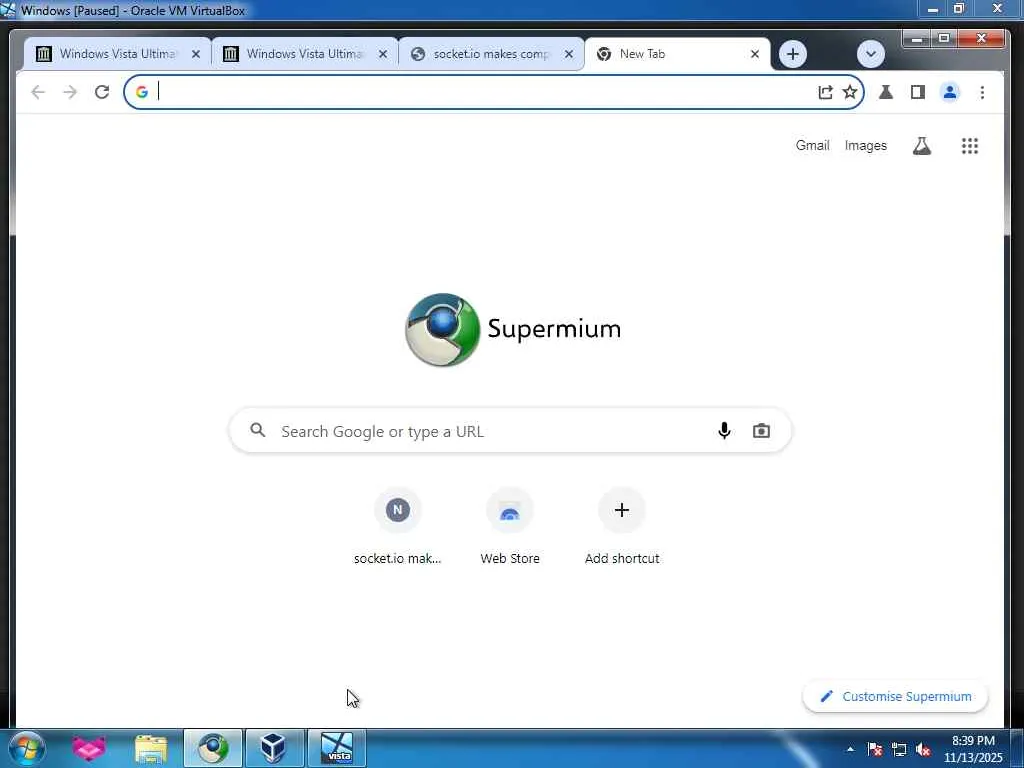Screen dimensions: 1024x768
Task: Open the network tray icon
Action: pyautogui.click(x=899, y=749)
